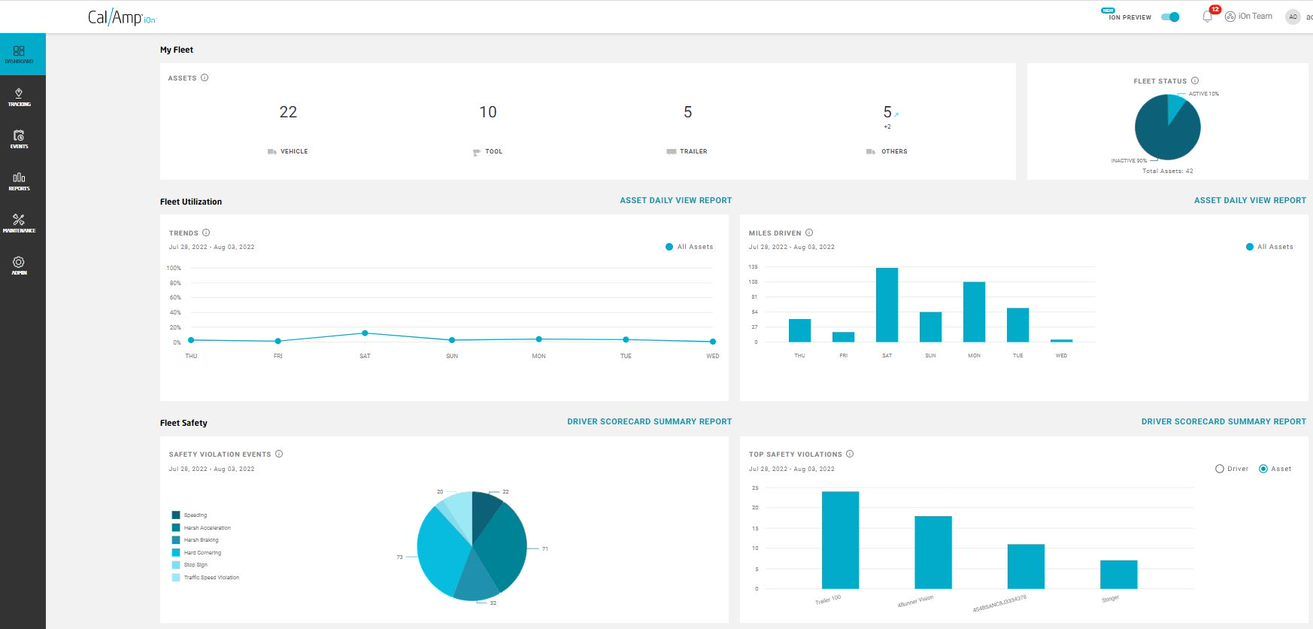Open Asset Daily View Report above Trends chart
1313x629 pixels.
(x=675, y=201)
